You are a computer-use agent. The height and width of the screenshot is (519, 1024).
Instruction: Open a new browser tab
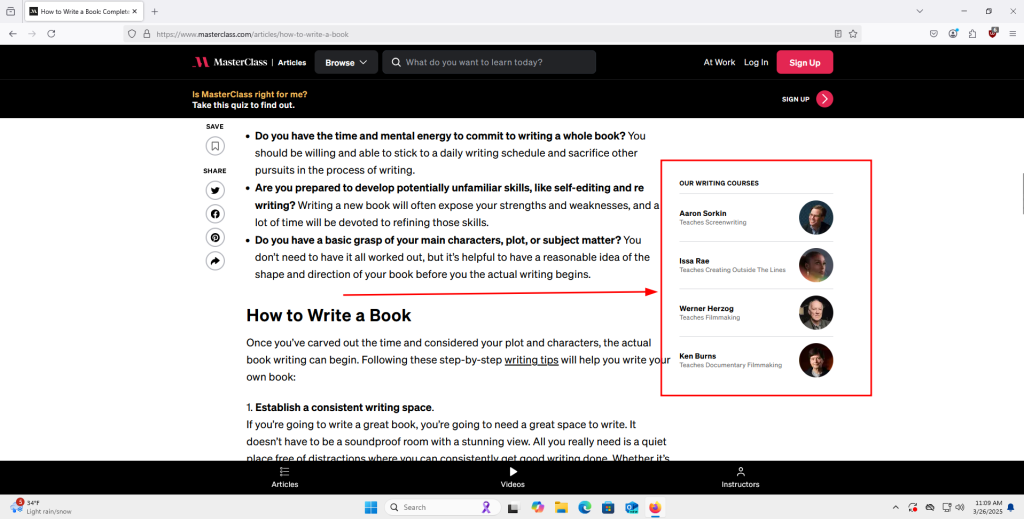click(154, 11)
